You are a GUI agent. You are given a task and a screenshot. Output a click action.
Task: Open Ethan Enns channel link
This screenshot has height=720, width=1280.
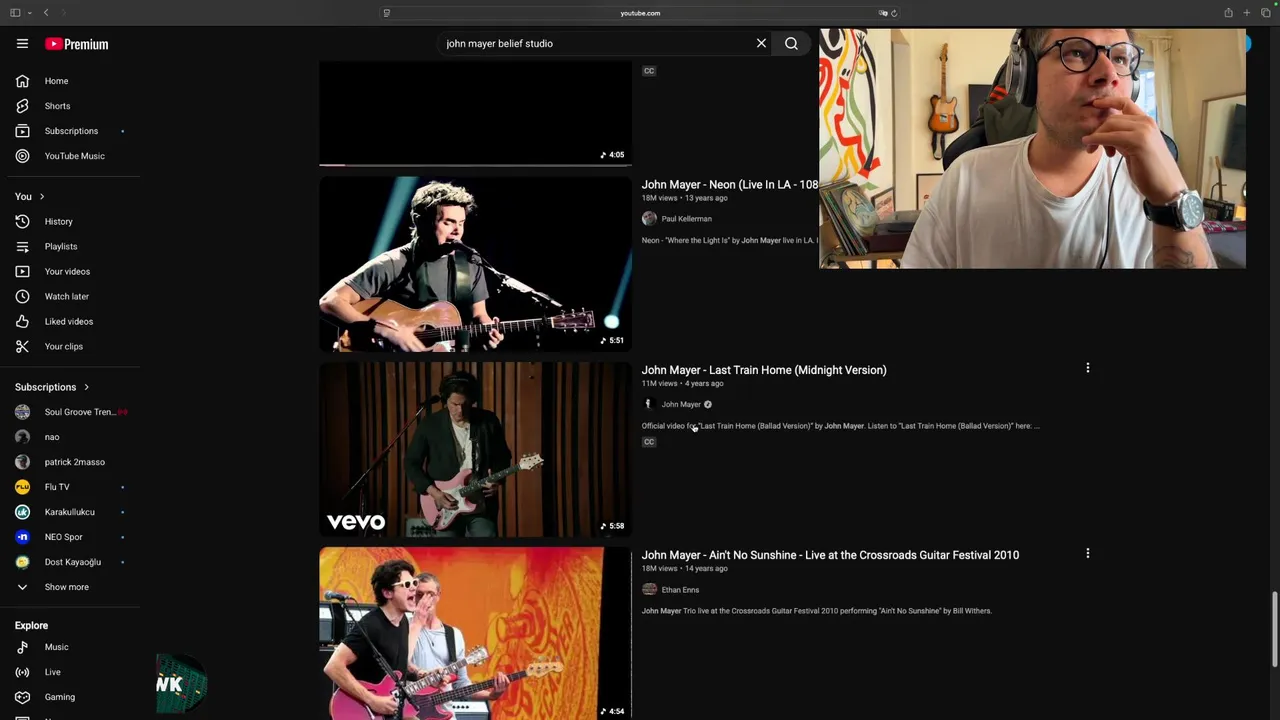click(680, 590)
